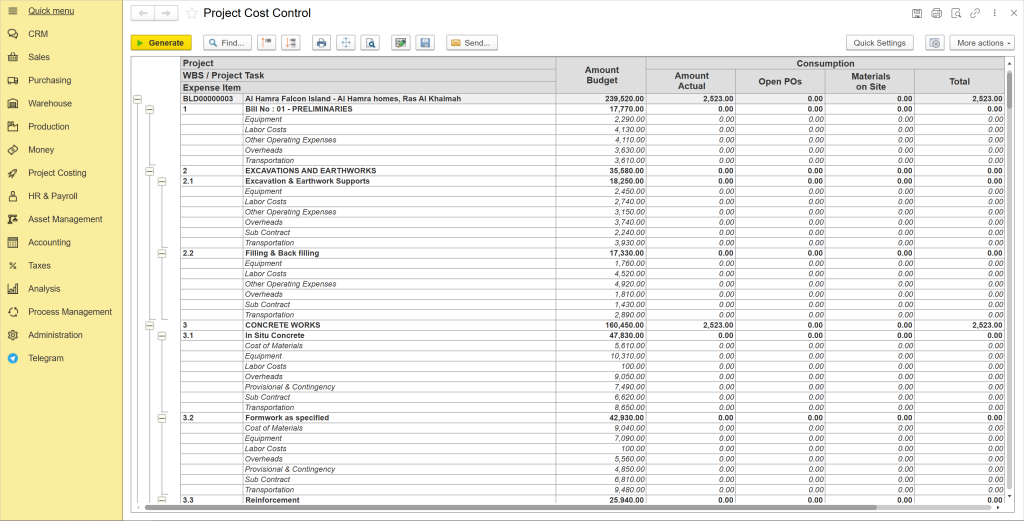Click report settings gear icon beside More actions
Image resolution: width=1024 pixels, height=521 pixels.
[x=935, y=42]
